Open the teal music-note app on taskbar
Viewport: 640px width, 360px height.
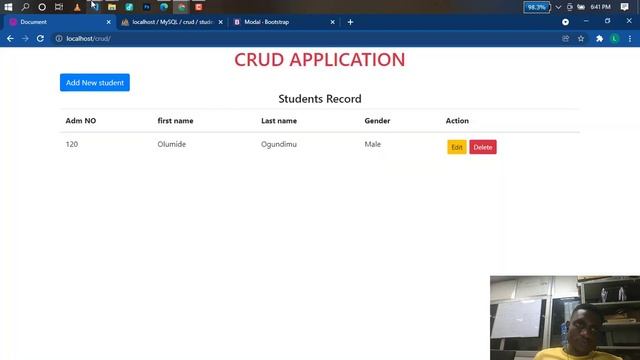pyautogui.click(x=129, y=7)
